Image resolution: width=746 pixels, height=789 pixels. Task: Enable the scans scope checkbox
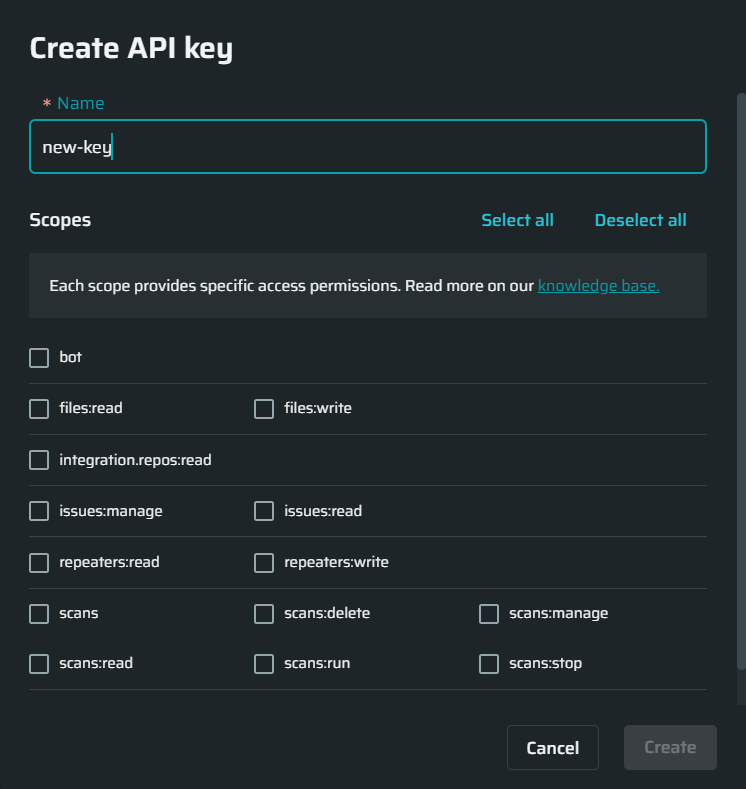click(x=39, y=614)
